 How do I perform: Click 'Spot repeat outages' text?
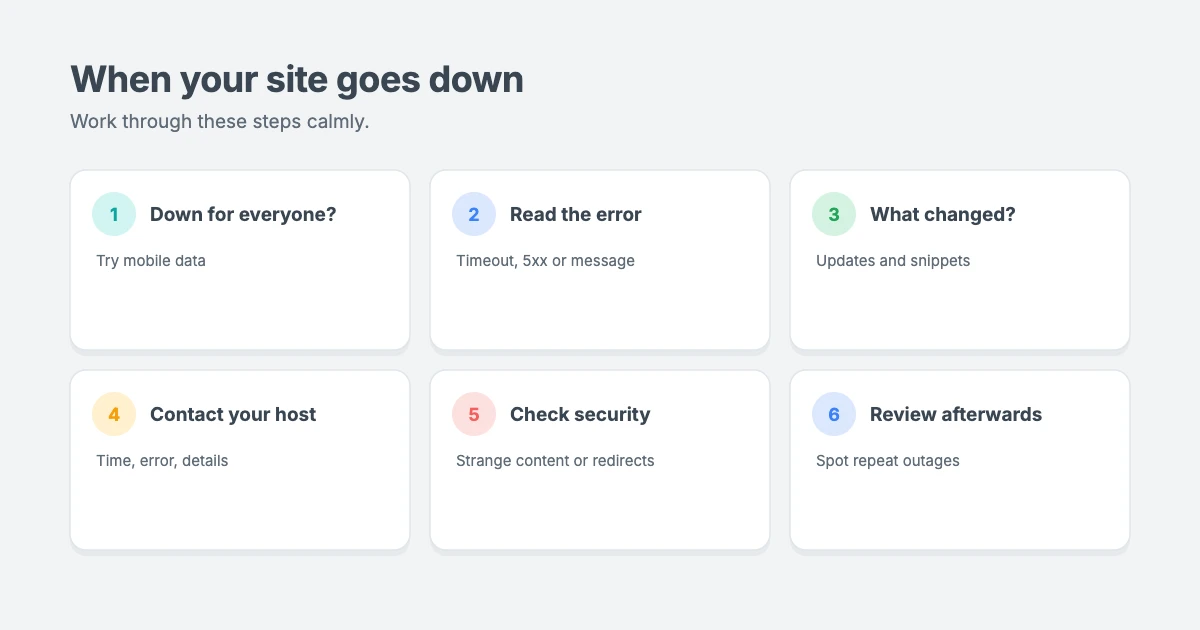coord(888,461)
